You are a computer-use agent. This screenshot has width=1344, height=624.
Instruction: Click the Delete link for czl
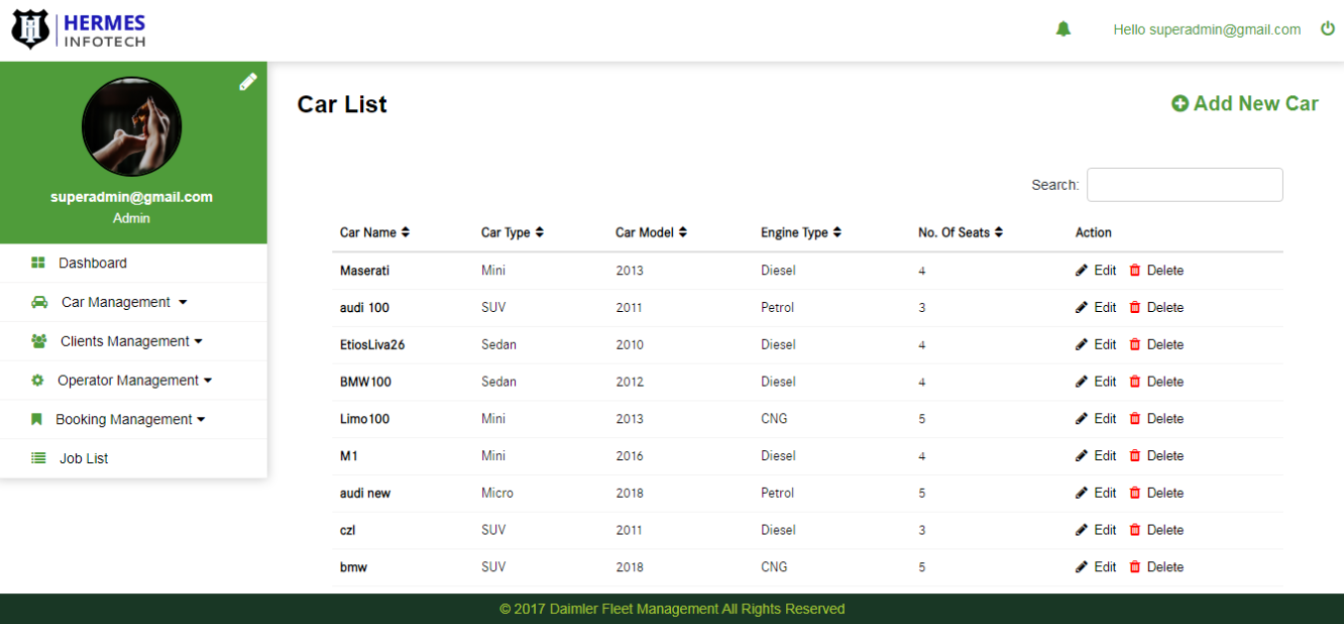(1165, 529)
